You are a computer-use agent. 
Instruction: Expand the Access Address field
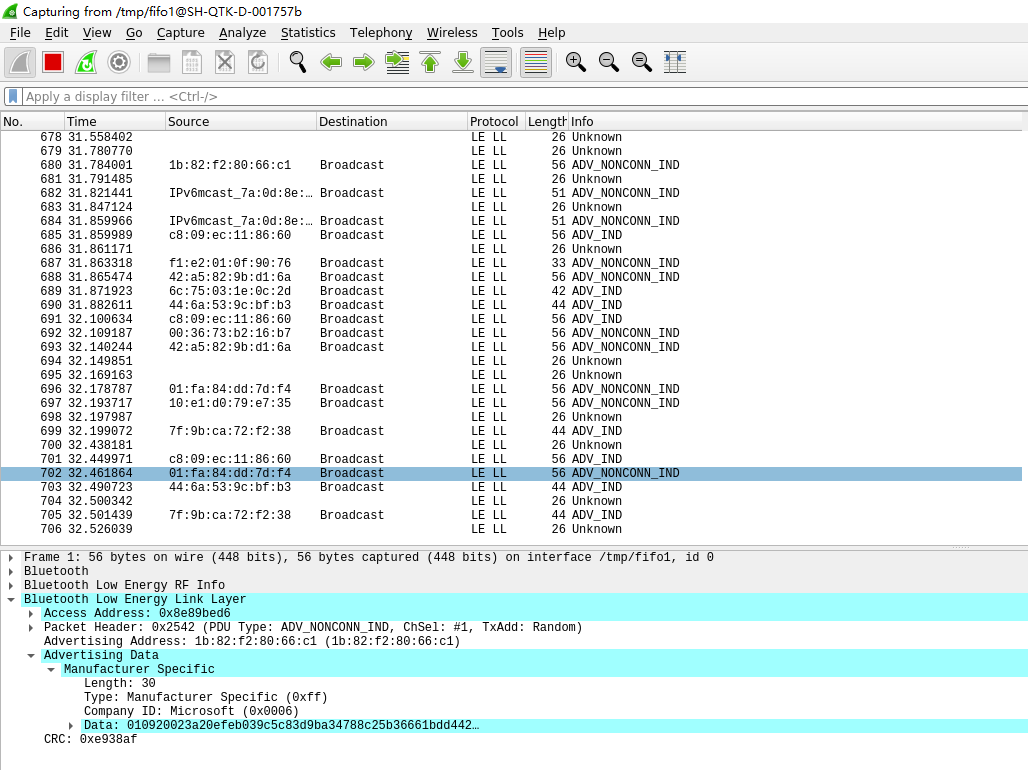click(x=31, y=613)
